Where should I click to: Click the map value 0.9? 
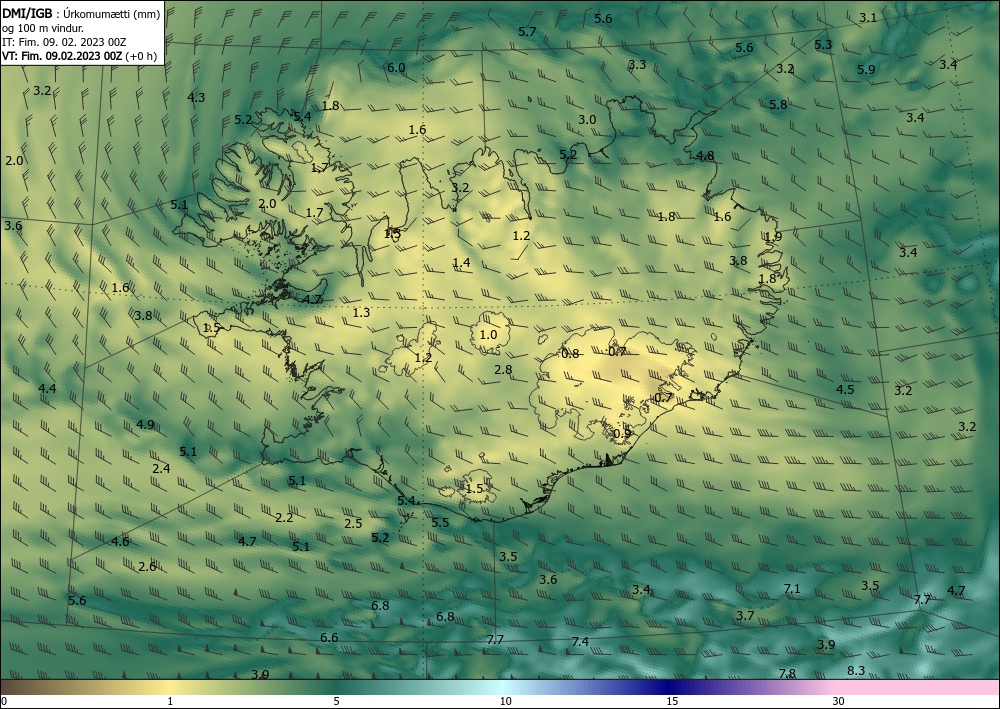[x=622, y=434]
